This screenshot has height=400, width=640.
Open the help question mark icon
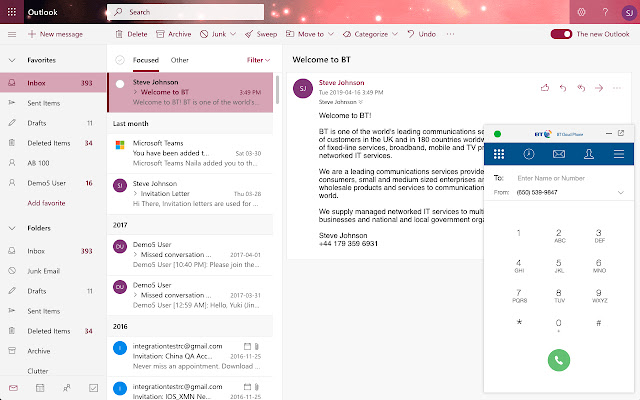coord(605,12)
